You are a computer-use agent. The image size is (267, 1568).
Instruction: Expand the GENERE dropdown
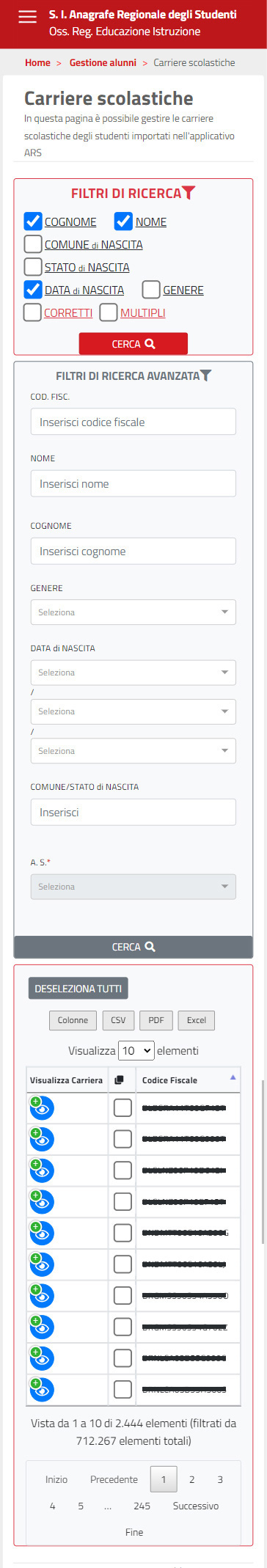(133, 612)
